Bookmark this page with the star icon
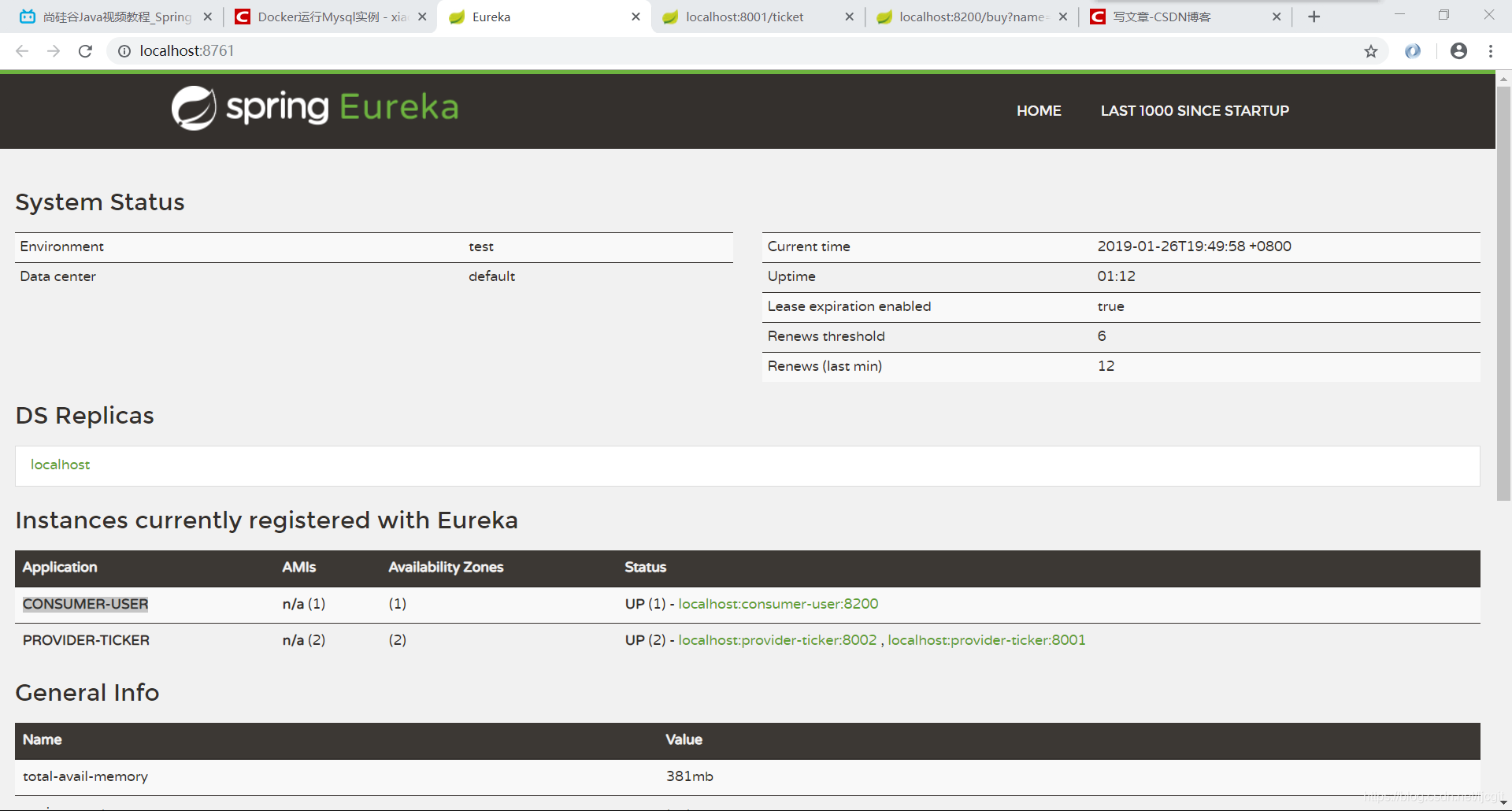The width and height of the screenshot is (1512, 811). point(1371,51)
